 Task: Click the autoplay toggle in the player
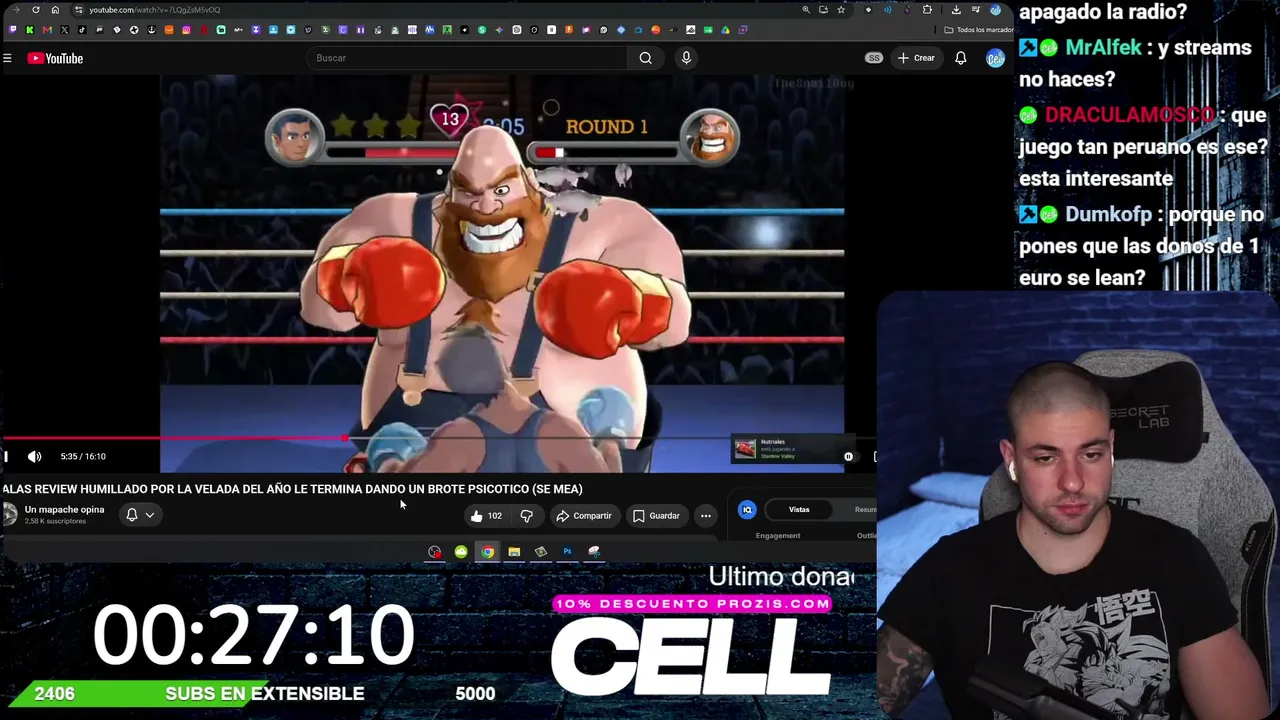[x=848, y=457]
